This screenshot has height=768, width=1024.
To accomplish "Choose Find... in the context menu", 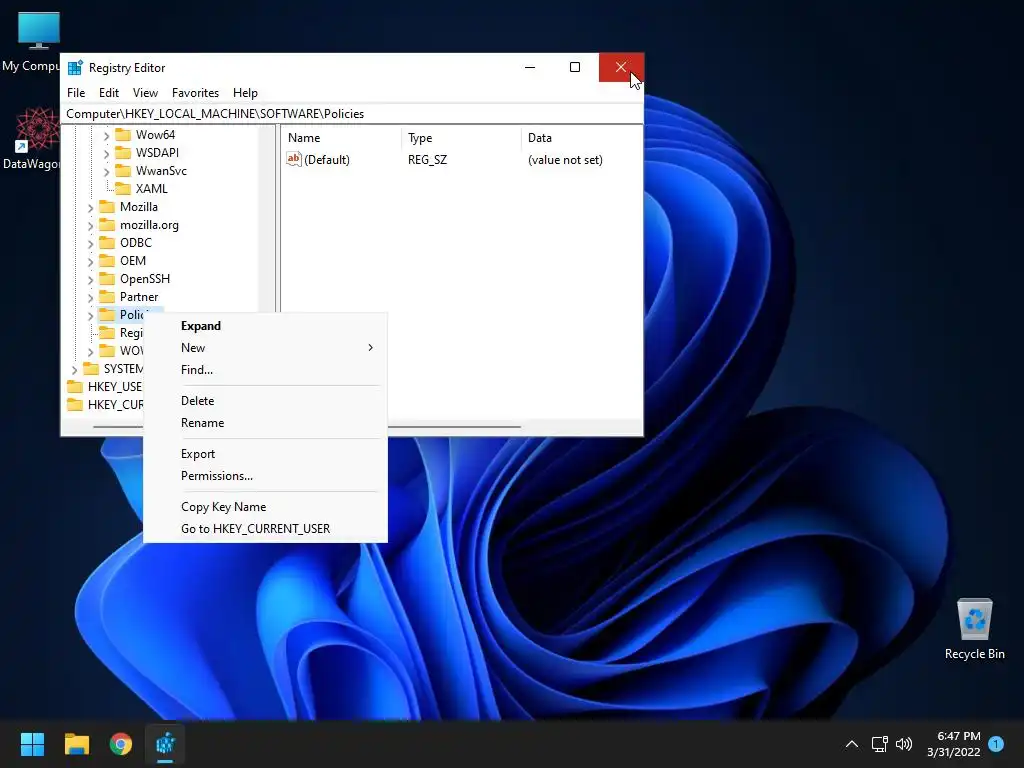I will pos(265,370).
